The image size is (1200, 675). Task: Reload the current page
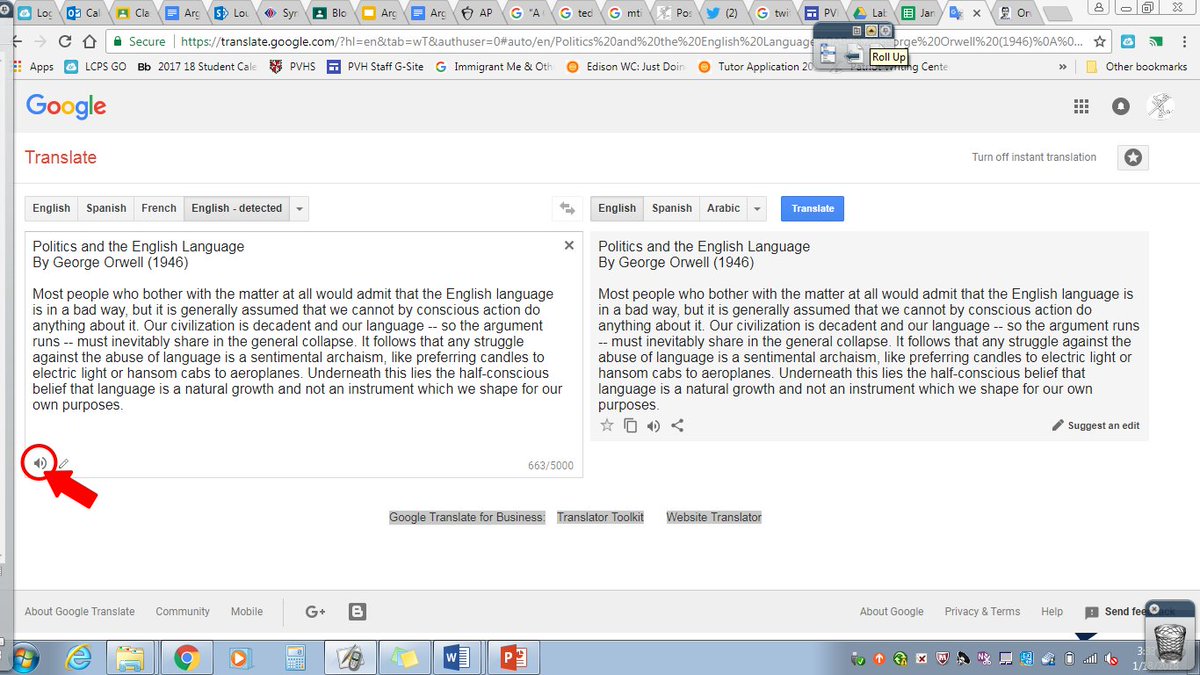(65, 42)
